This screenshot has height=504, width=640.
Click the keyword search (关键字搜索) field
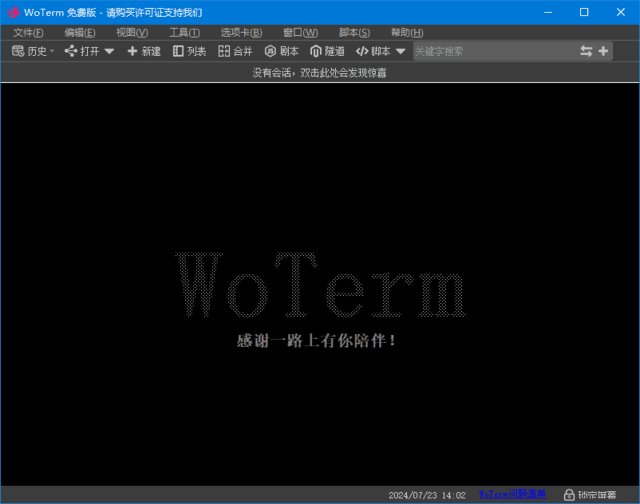coord(490,51)
